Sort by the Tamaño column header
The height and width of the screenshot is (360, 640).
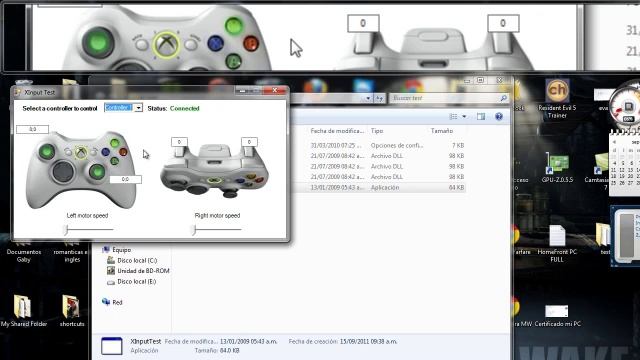coord(442,131)
